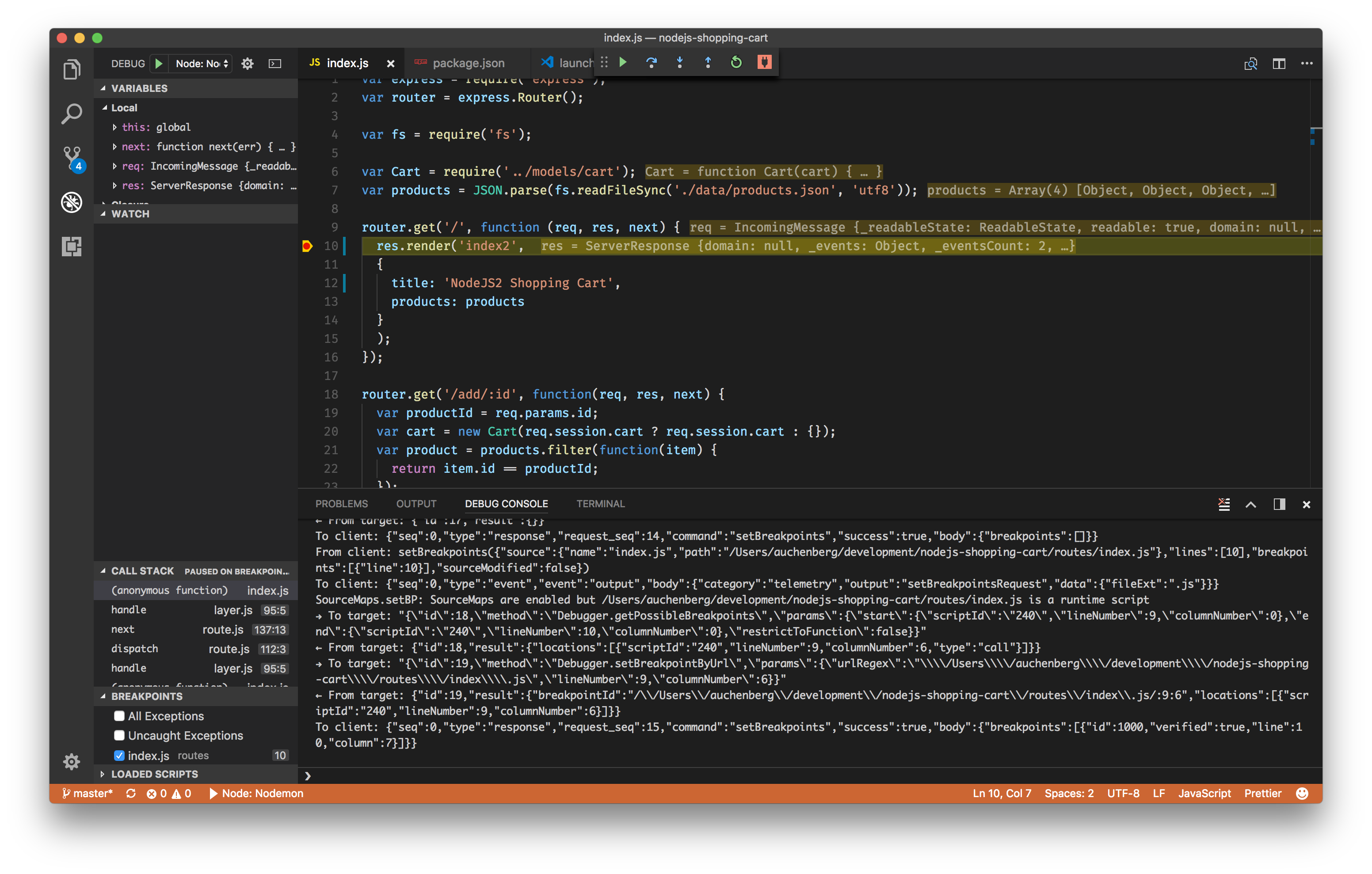The height and width of the screenshot is (874, 1372).
Task: Step into in debug toolbar
Action: [679, 61]
